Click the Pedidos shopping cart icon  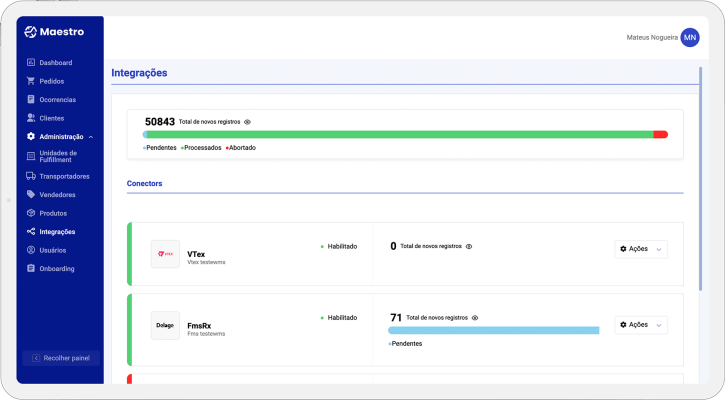coord(31,81)
